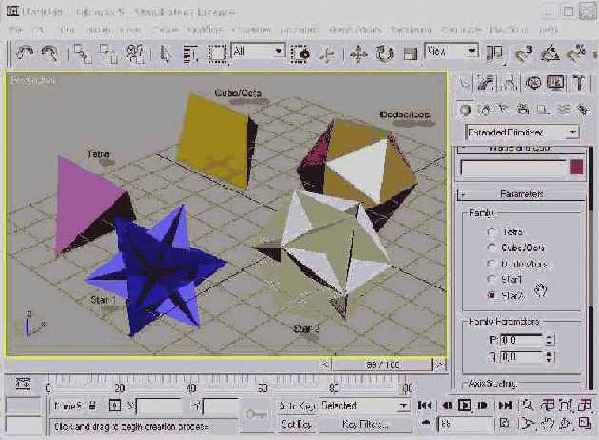Activate the Select and Link tool
Viewport: 599px width, 440px height.
(x=82, y=53)
